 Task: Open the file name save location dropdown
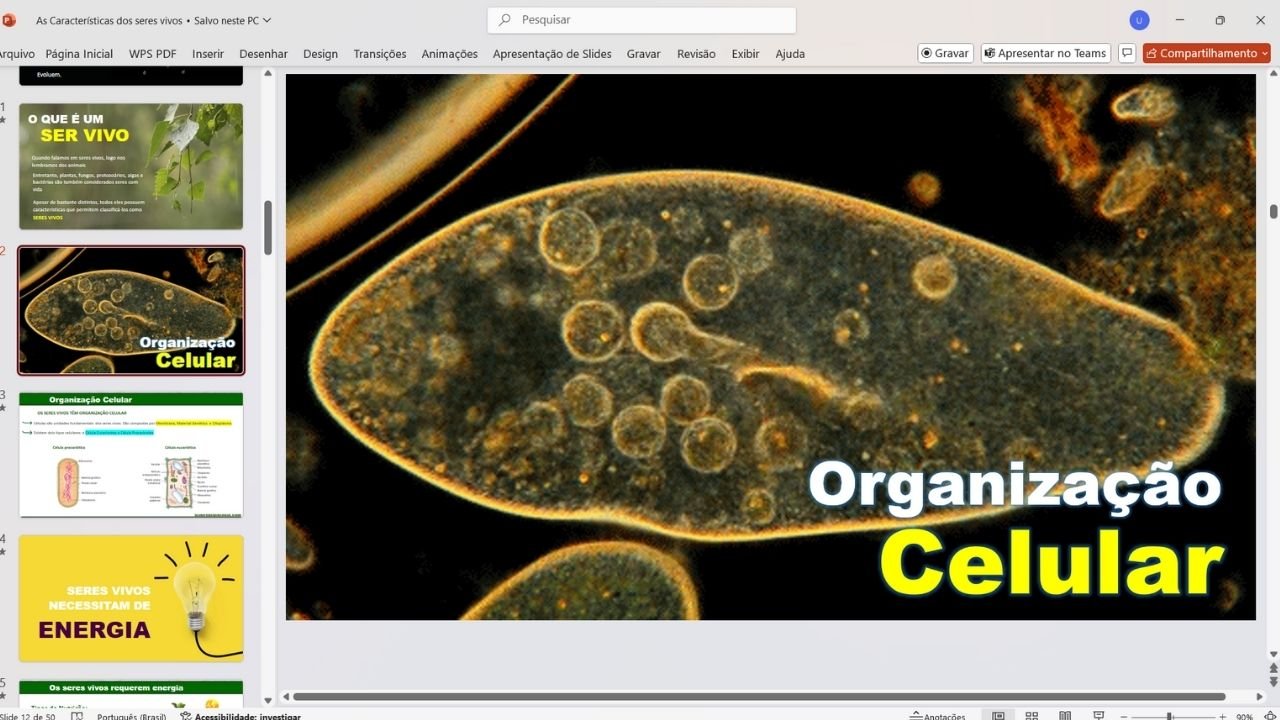[x=266, y=20]
